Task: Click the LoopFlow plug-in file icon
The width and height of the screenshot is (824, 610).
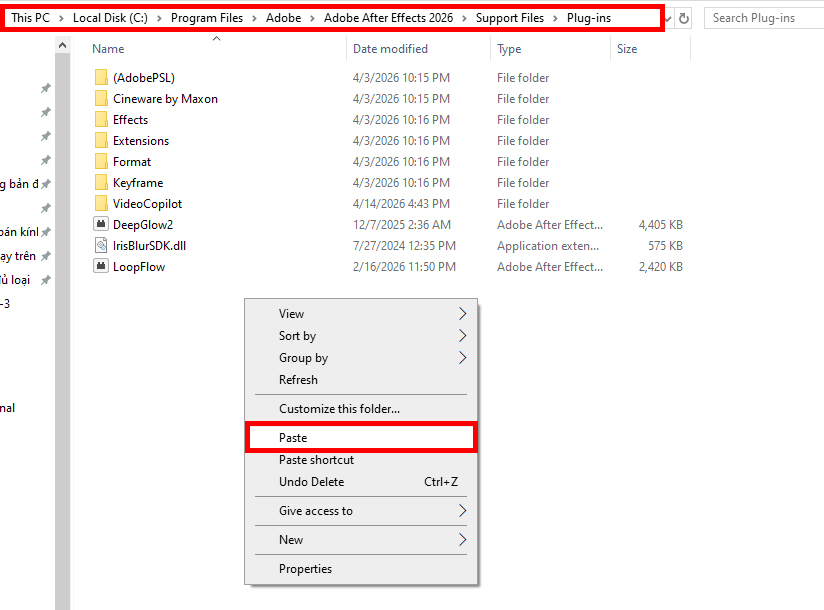Action: coord(101,266)
